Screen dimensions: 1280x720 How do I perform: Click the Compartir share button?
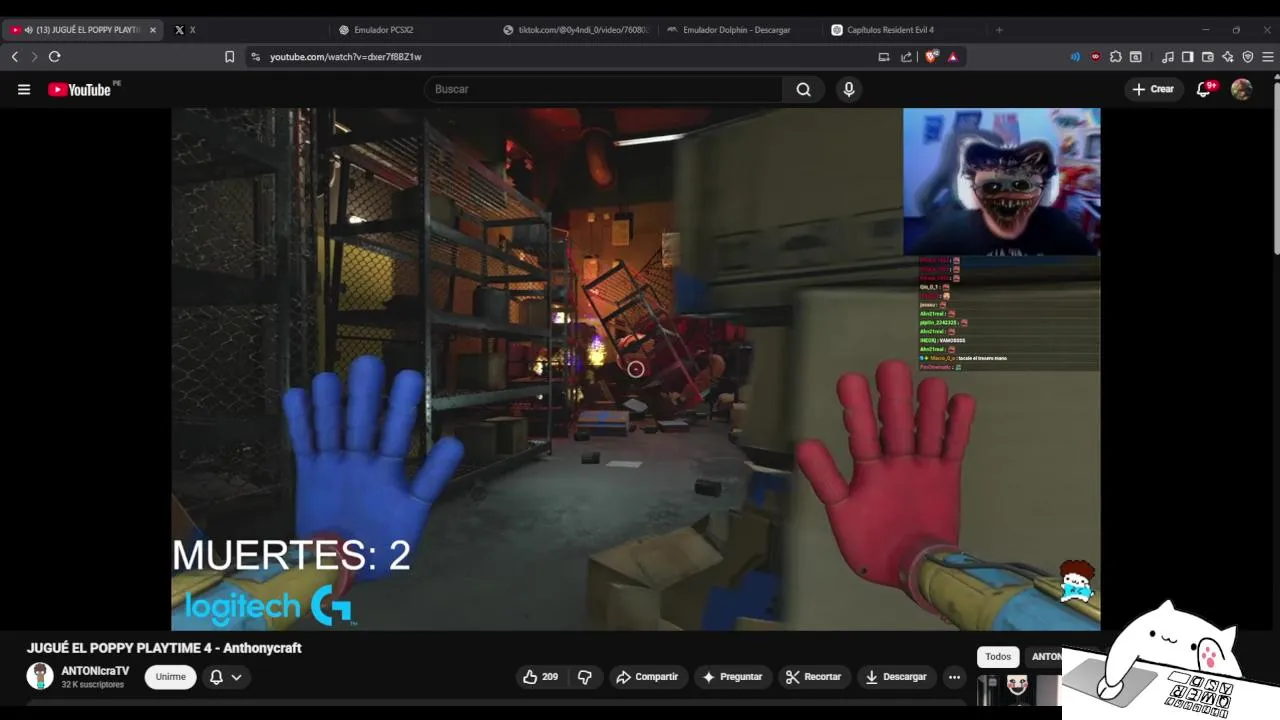[647, 677]
